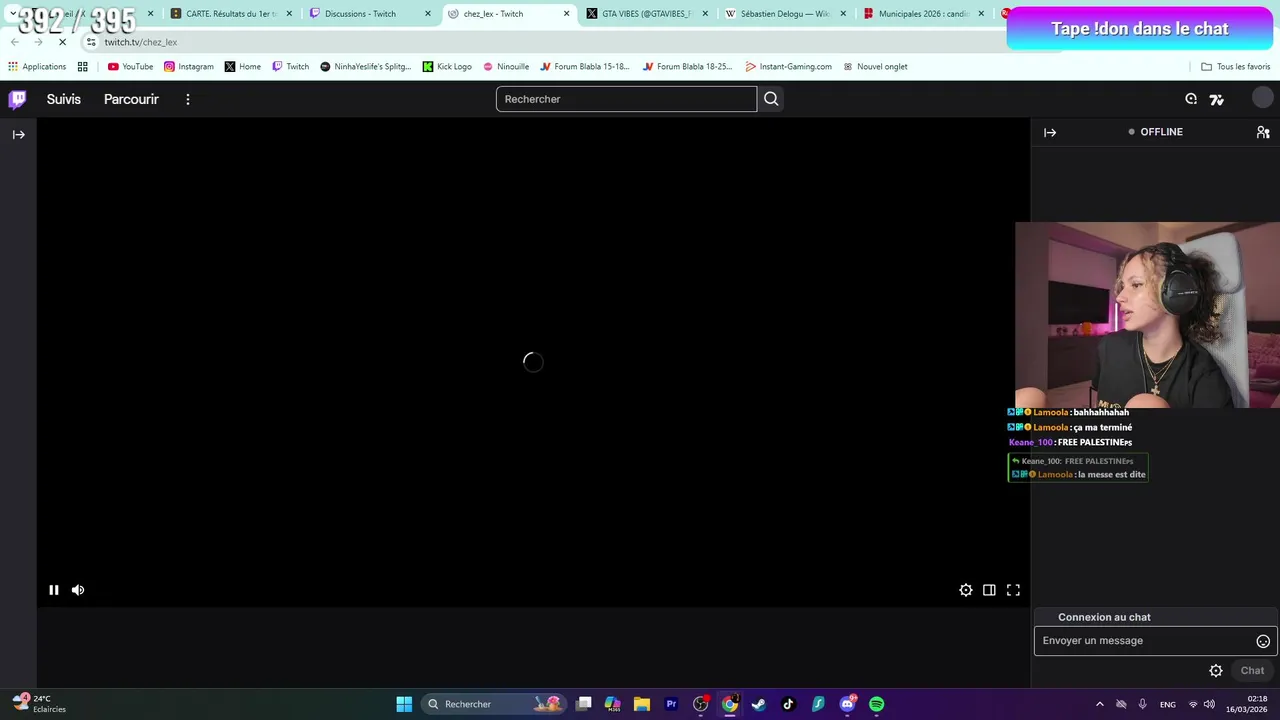Open Forum Blabla 18-25 bookmark
The width and height of the screenshot is (1280, 720).
click(688, 67)
